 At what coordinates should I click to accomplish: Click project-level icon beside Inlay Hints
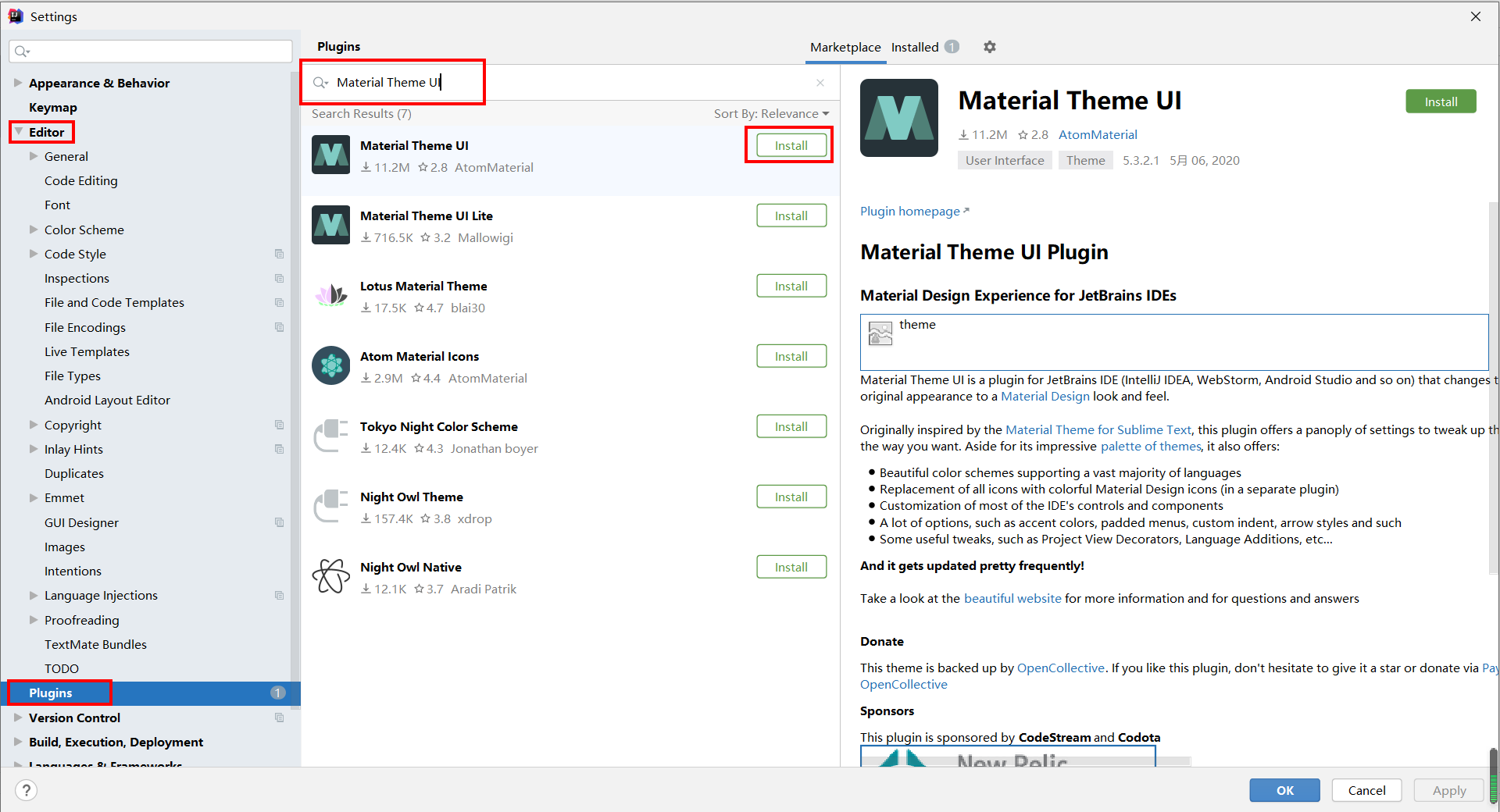279,449
